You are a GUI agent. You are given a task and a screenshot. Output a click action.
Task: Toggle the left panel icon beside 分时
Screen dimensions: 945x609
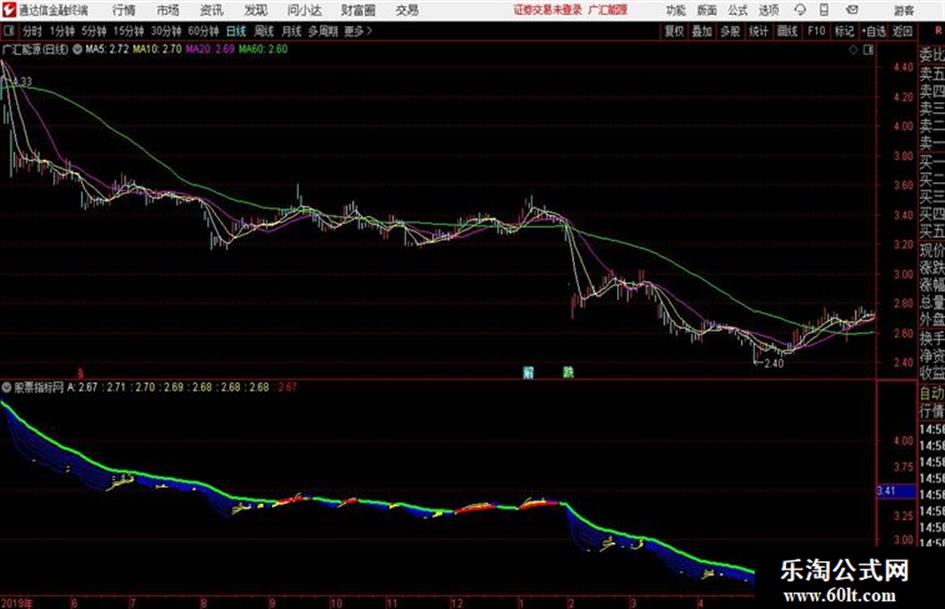8,31
